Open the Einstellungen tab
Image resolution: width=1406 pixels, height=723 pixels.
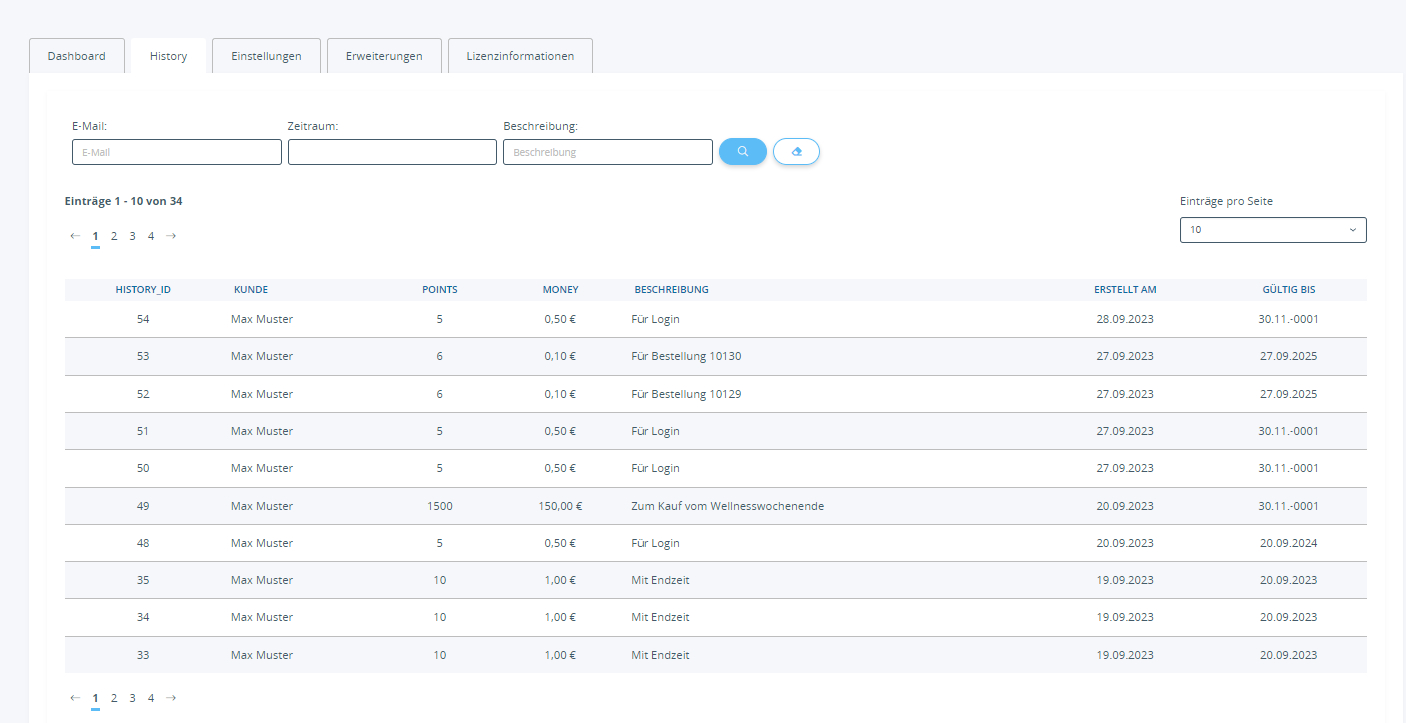pos(266,56)
